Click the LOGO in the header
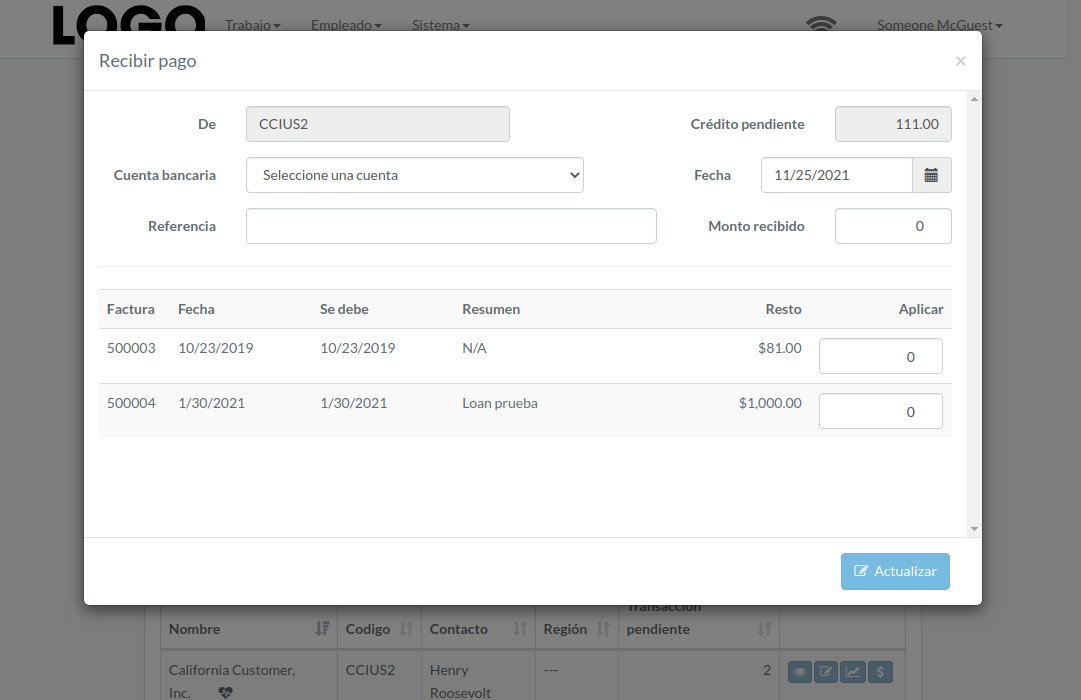Viewport: 1081px width, 700px height. 129,25
